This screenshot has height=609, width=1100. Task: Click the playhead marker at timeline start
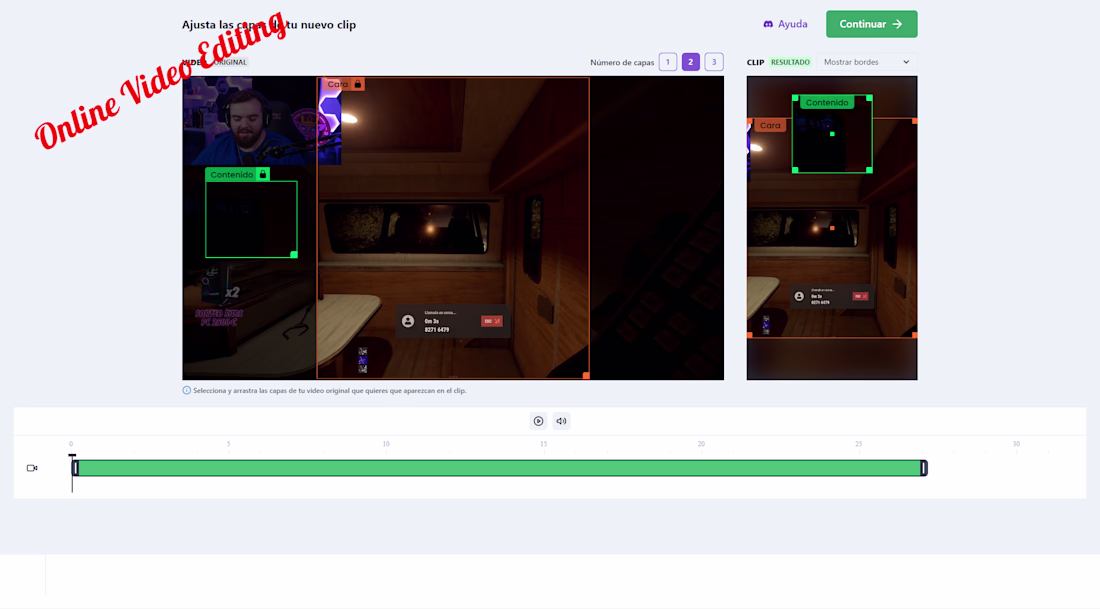tap(72, 456)
